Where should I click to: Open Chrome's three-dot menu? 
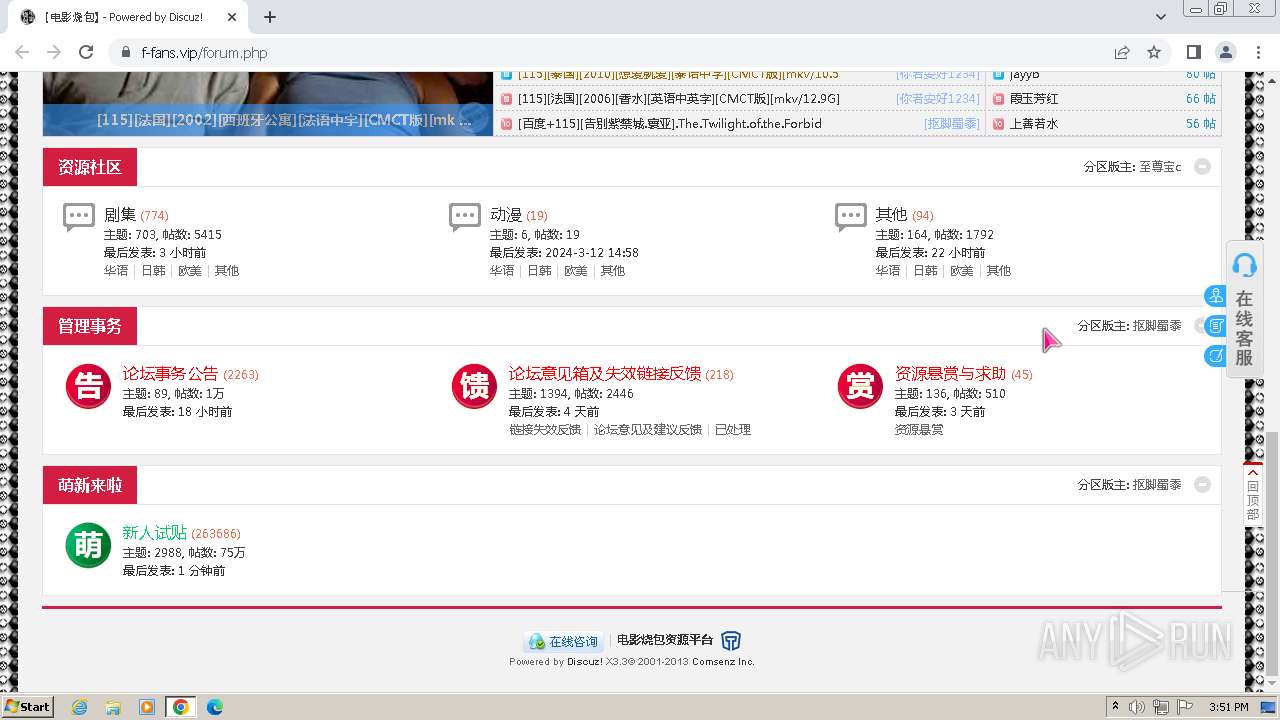[x=1257, y=52]
